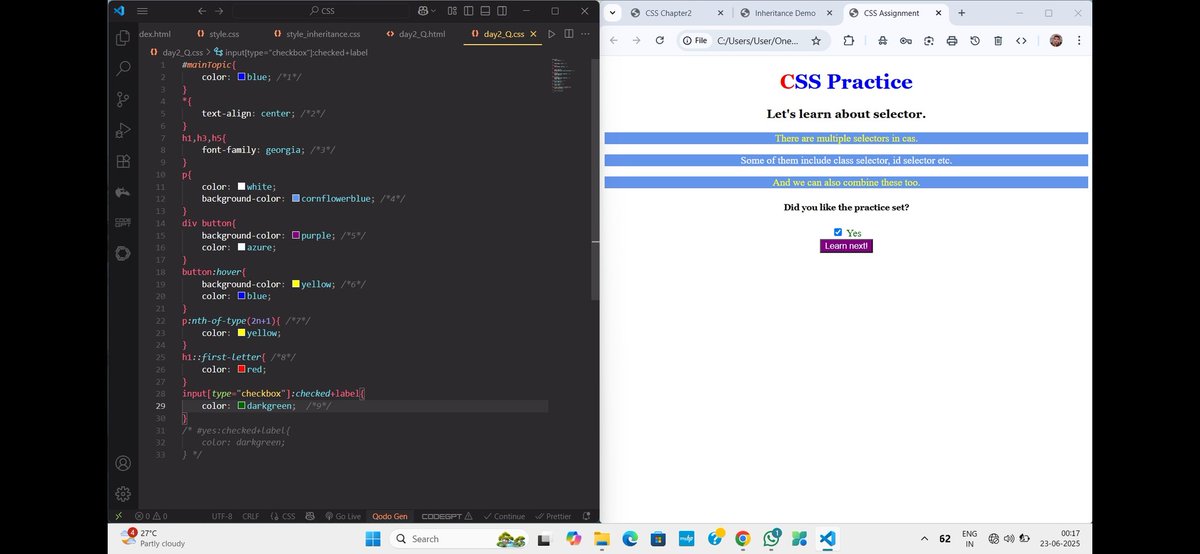Open the Explorer view in VS Code
The height and width of the screenshot is (554, 1200).
pos(123,38)
